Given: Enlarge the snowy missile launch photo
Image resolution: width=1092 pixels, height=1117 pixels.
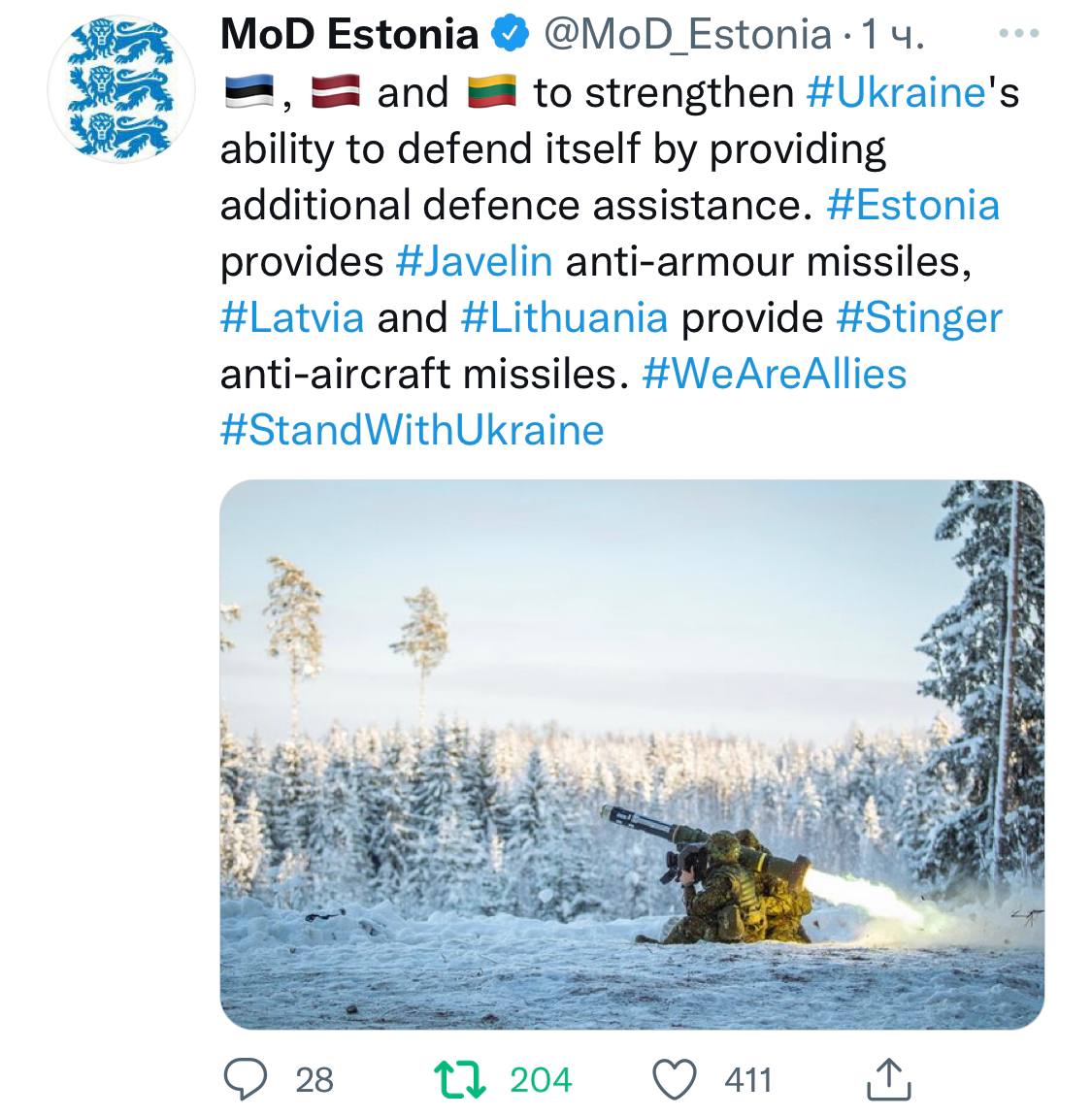Looking at the screenshot, I should 632,754.
